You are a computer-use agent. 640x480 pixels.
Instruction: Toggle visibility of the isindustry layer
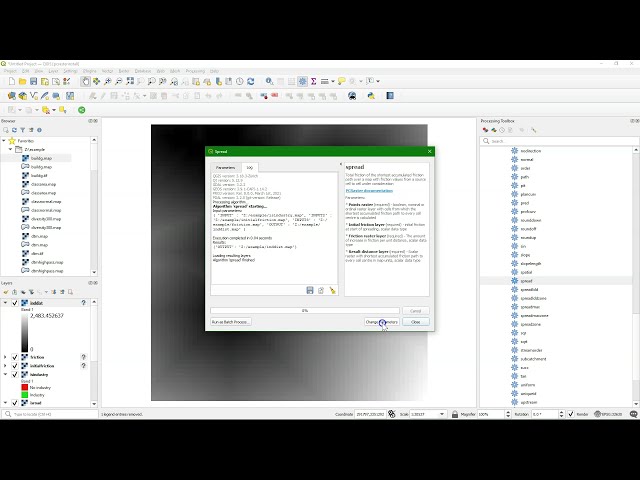(15, 374)
